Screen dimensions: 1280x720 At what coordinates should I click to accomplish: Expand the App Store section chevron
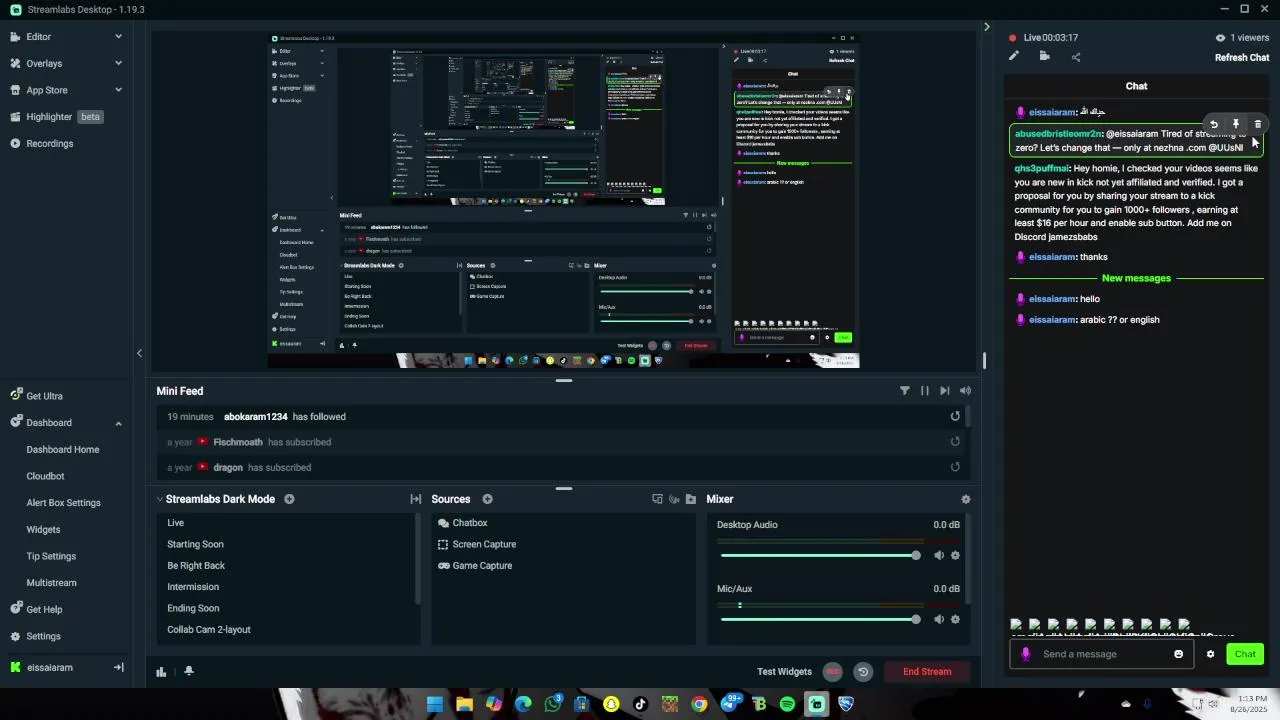pos(118,90)
